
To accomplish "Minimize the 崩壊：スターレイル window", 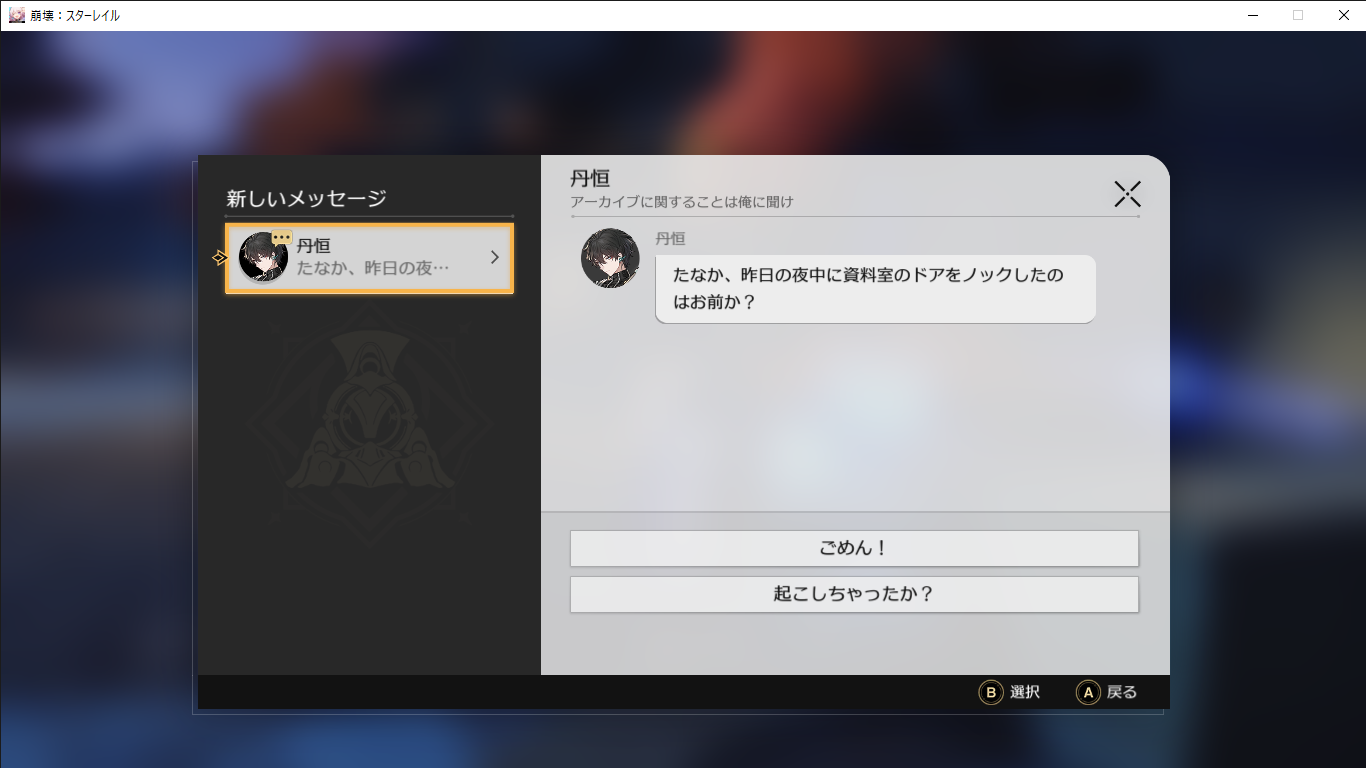I will pyautogui.click(x=1253, y=15).
